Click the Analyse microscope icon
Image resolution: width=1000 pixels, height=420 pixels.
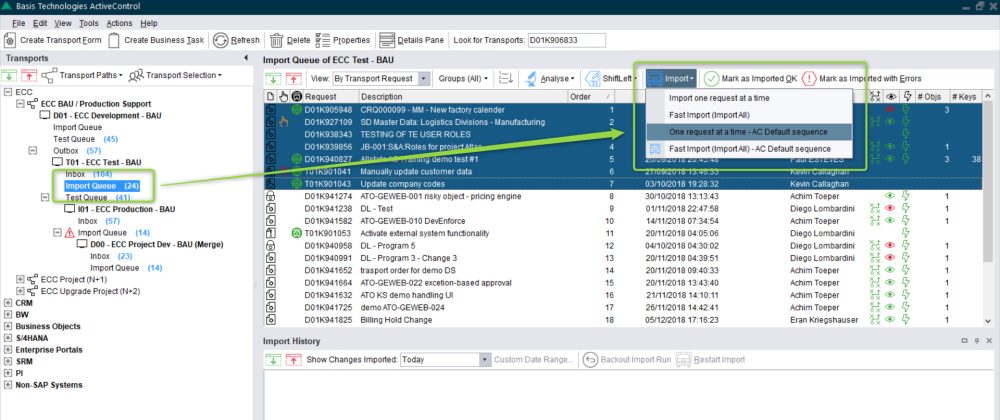[x=531, y=78]
